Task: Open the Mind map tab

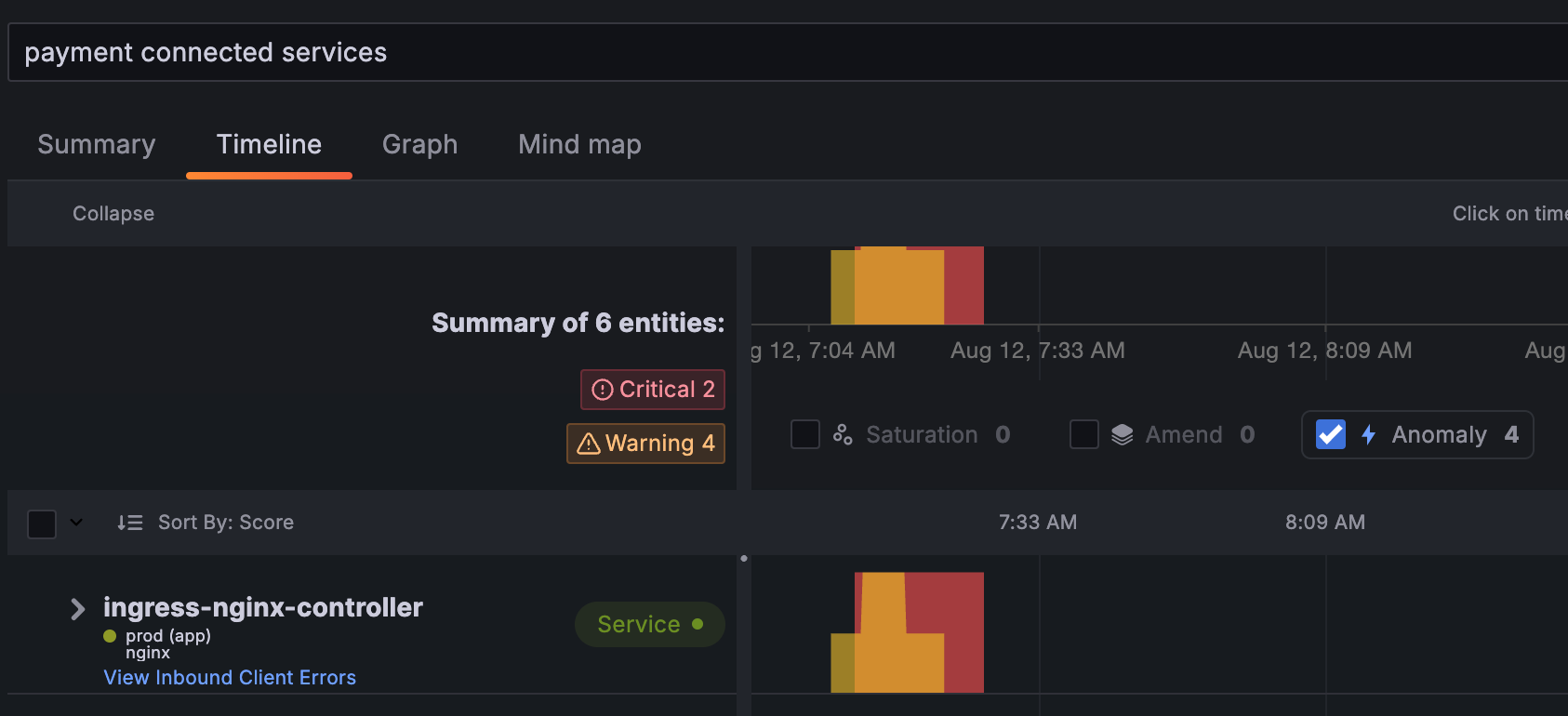Action: click(x=579, y=144)
